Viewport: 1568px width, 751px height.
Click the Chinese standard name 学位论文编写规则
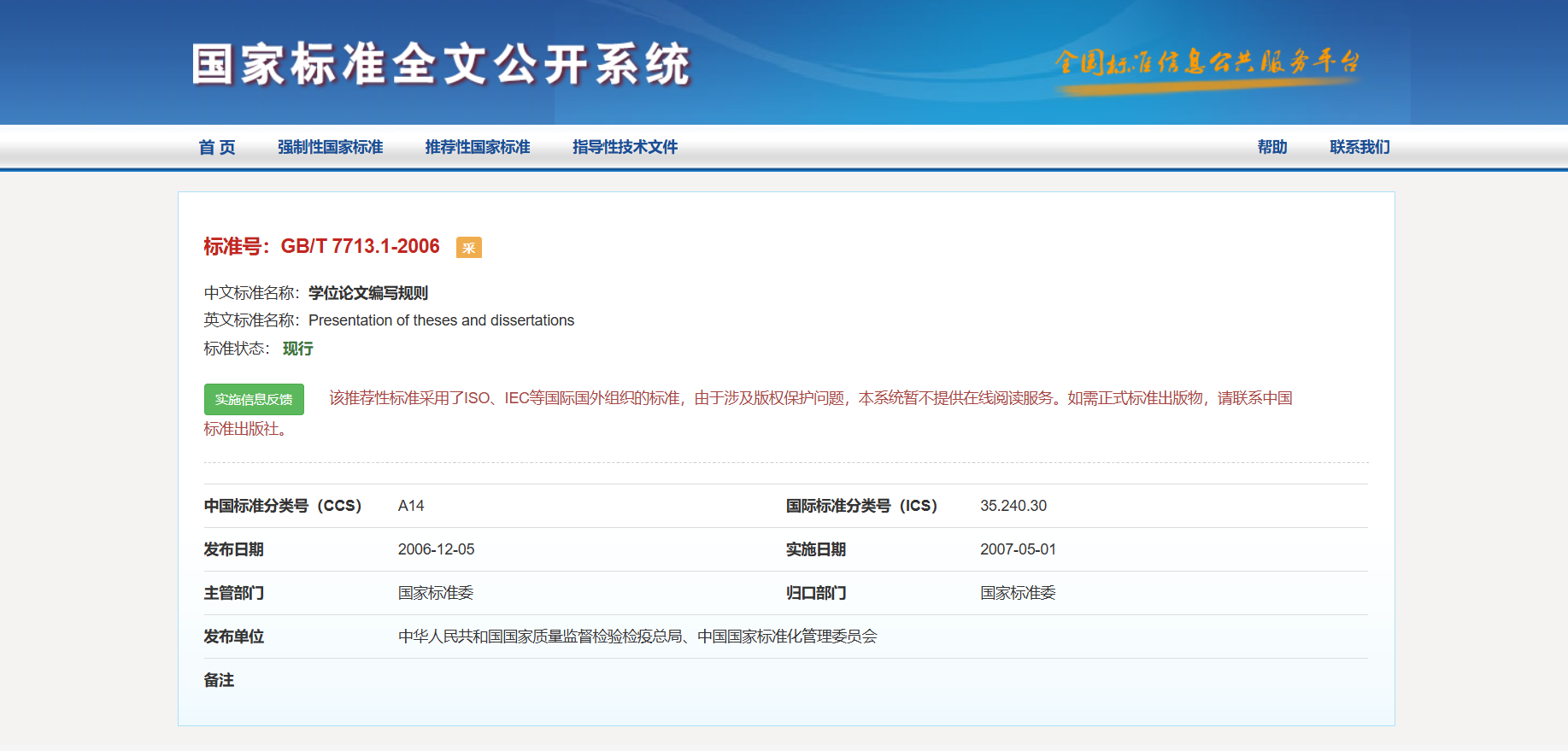pos(368,293)
